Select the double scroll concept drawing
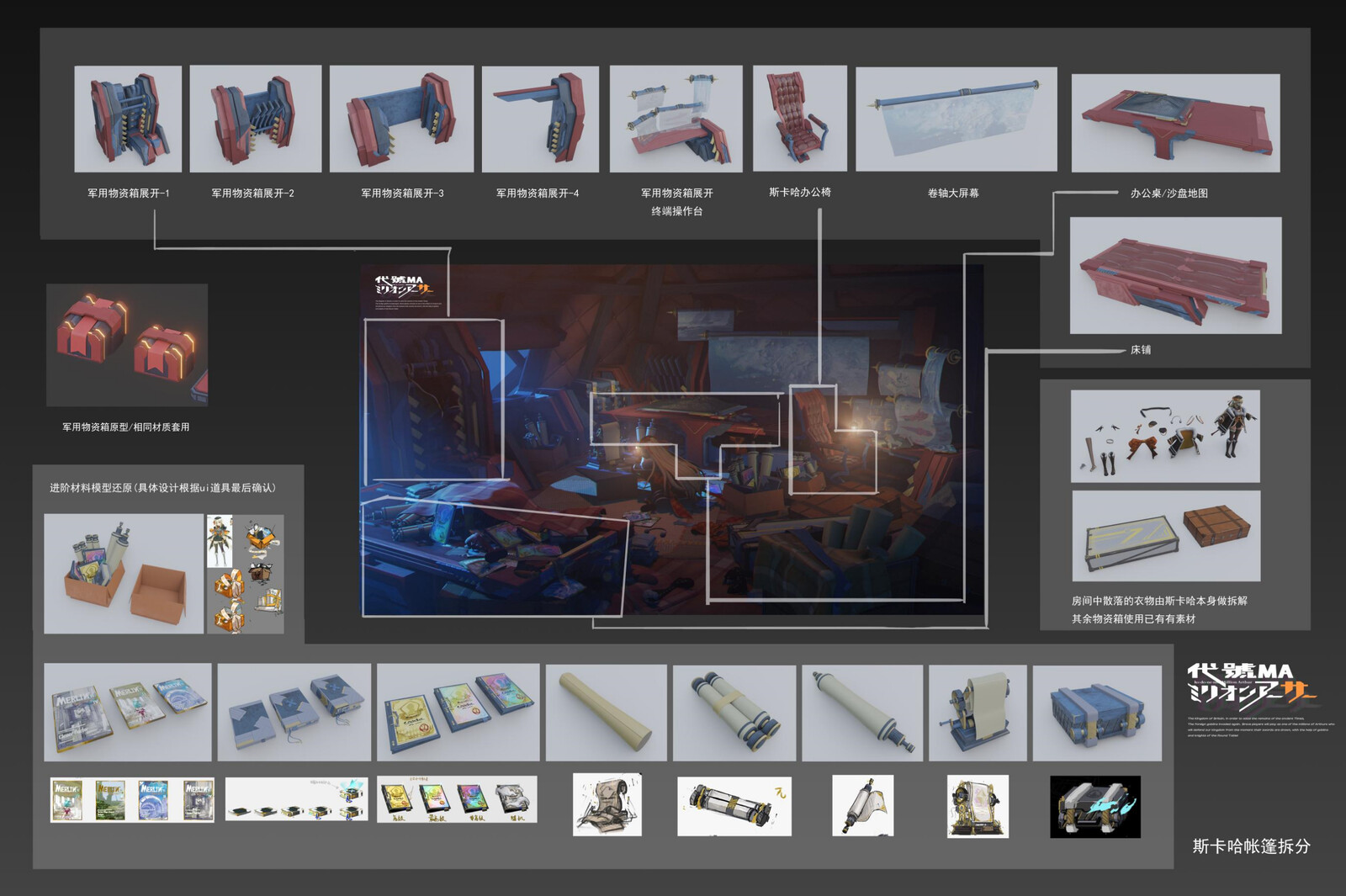This screenshot has height=896, width=1346. pos(734,806)
